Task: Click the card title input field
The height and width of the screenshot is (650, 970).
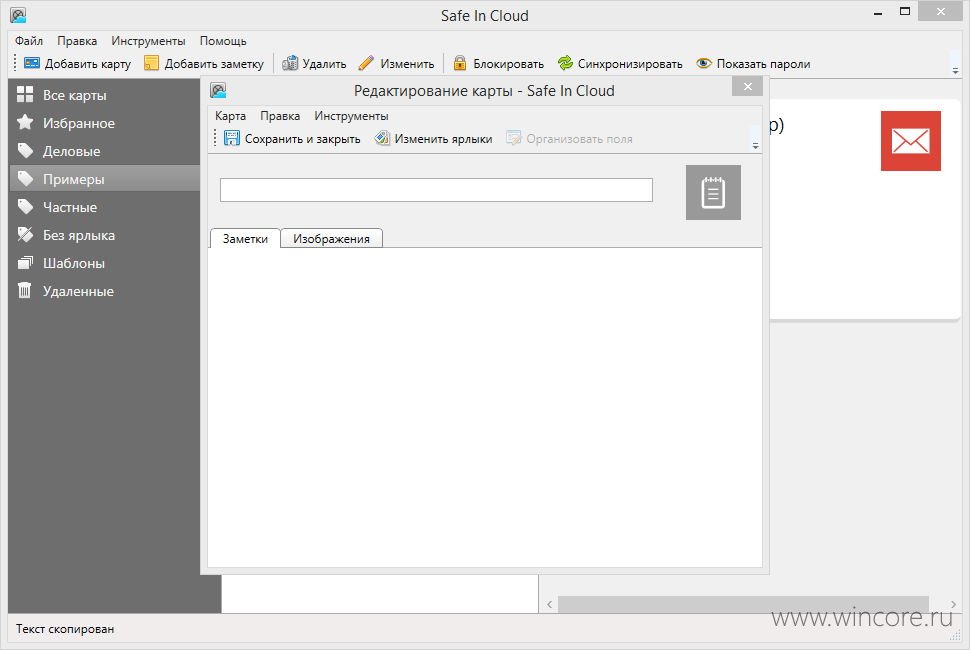Action: [x=436, y=190]
